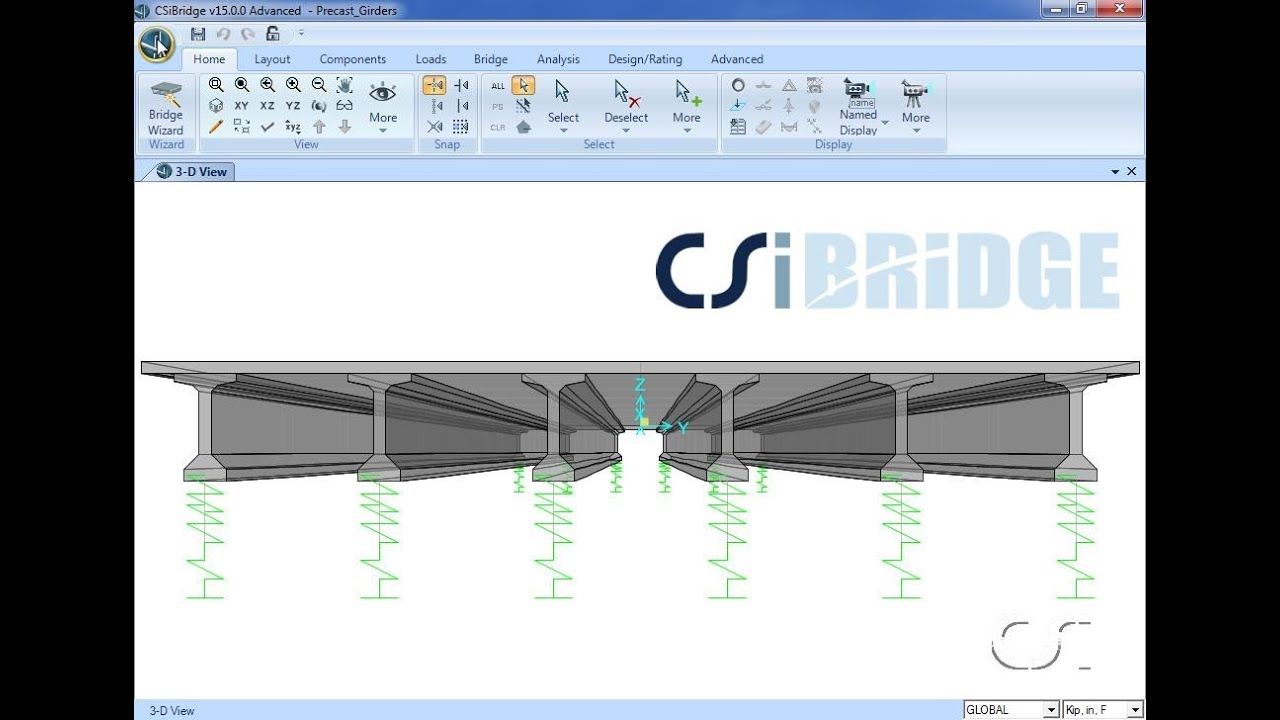Open More dropdown in Select group
Image resolution: width=1280 pixels, height=720 pixels.
point(687,108)
